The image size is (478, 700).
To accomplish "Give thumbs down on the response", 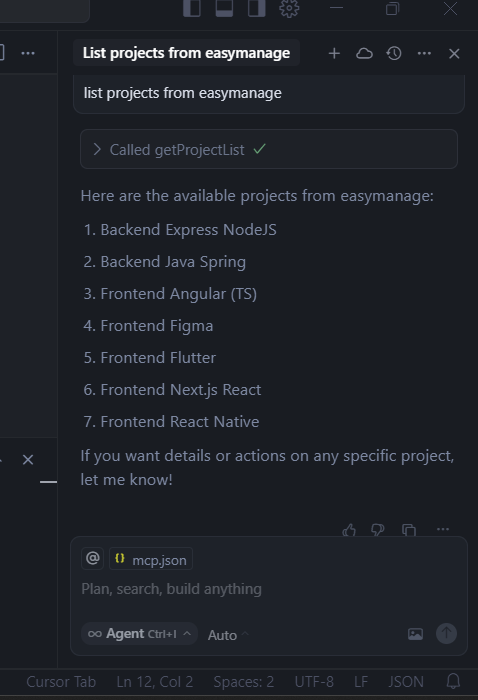I will pyautogui.click(x=378, y=530).
